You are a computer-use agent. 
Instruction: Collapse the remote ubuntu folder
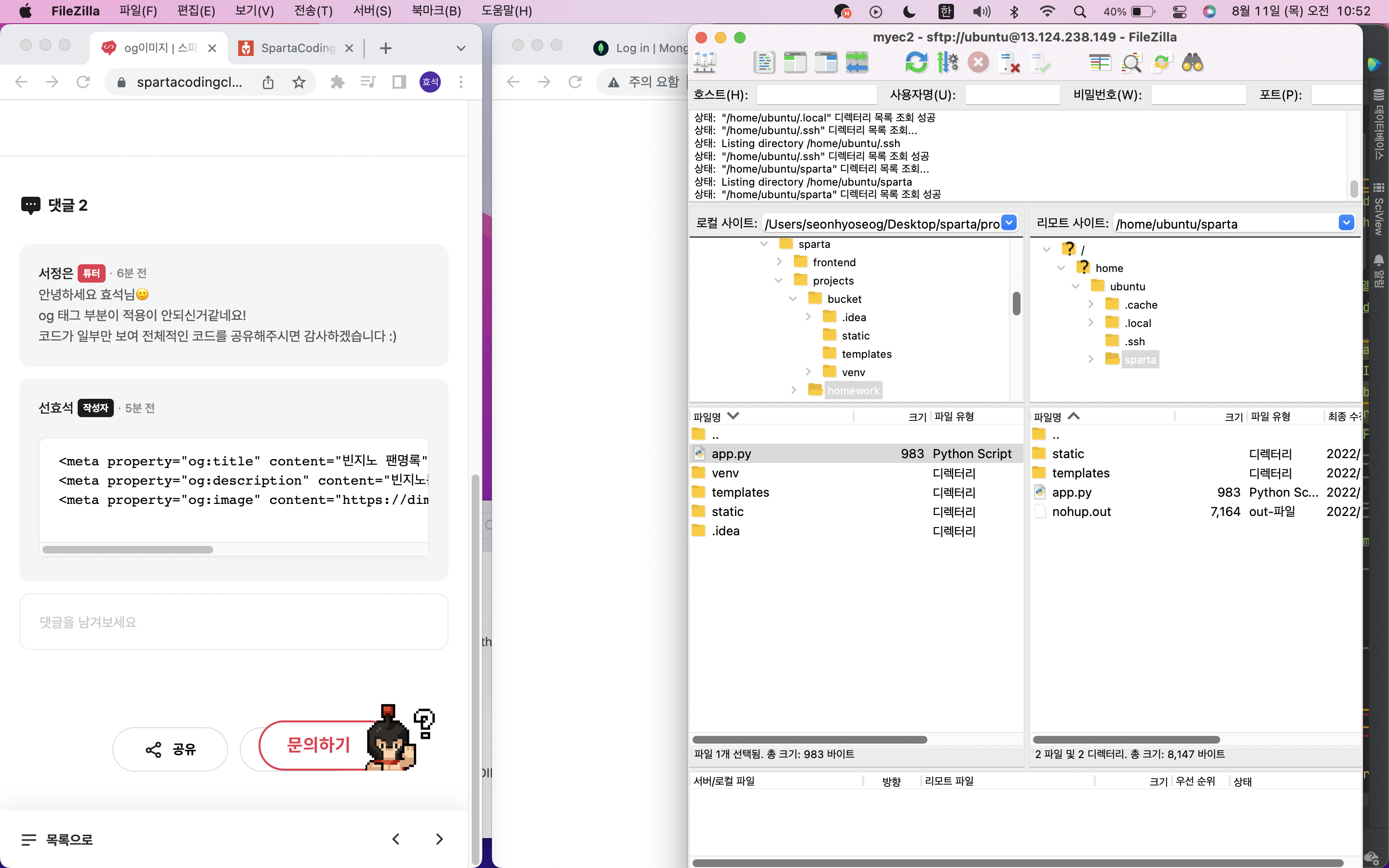point(1076,286)
